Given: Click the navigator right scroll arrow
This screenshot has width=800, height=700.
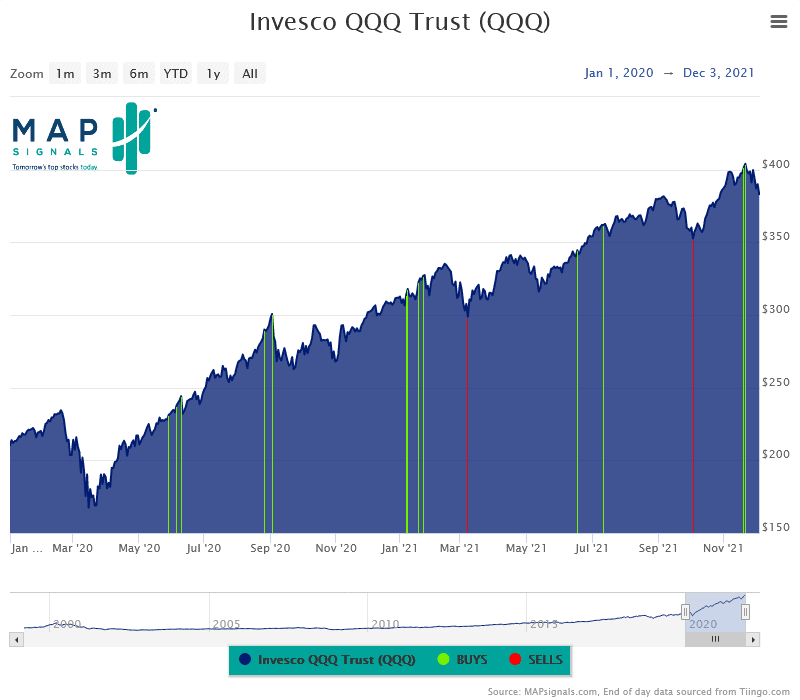Looking at the screenshot, I should [x=753, y=639].
